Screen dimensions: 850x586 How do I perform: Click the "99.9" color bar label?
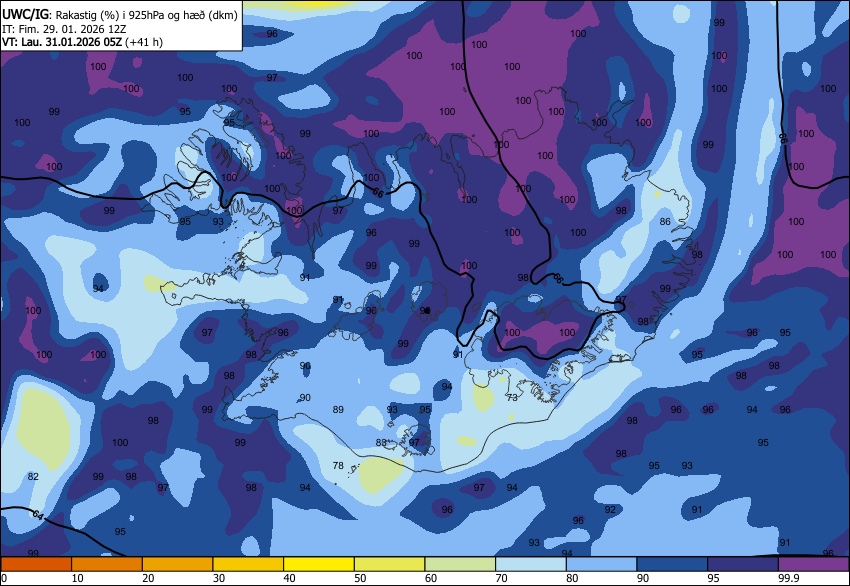coord(789,578)
